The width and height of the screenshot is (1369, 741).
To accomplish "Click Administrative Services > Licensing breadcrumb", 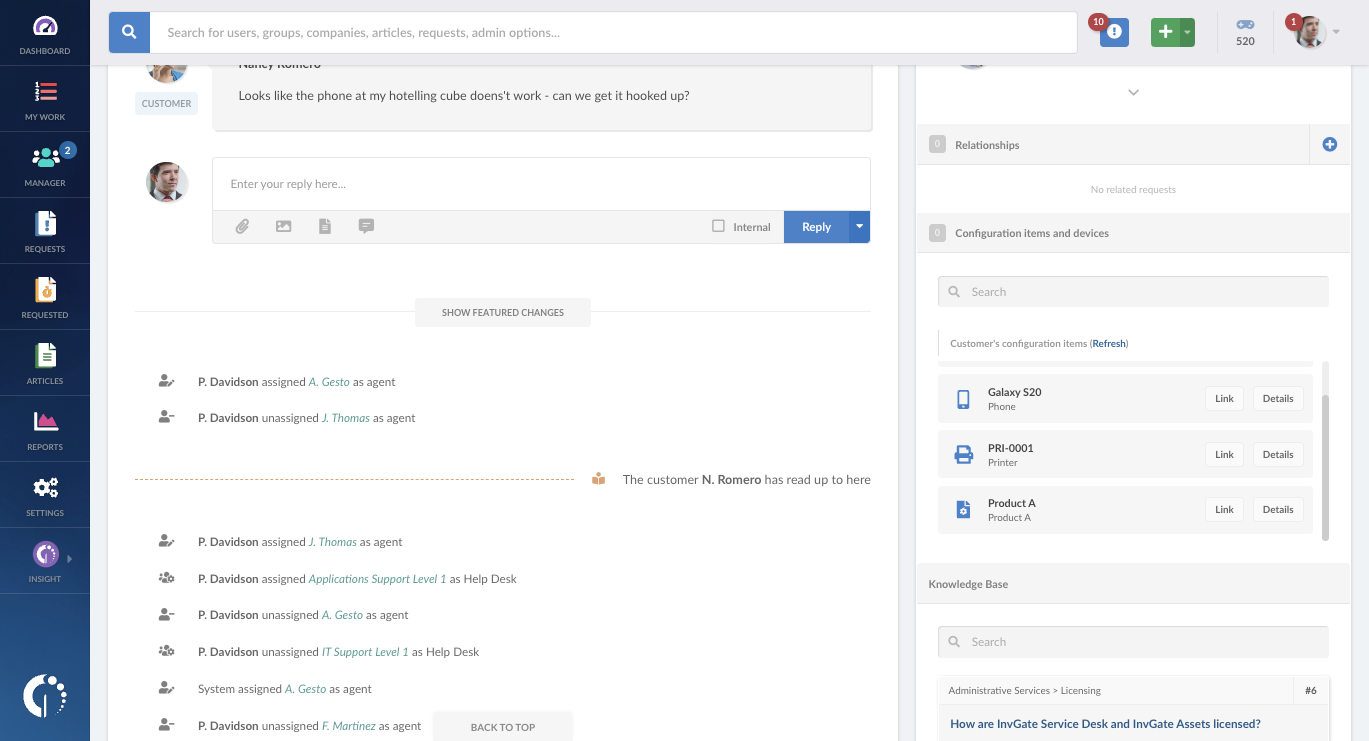I will (1024, 690).
